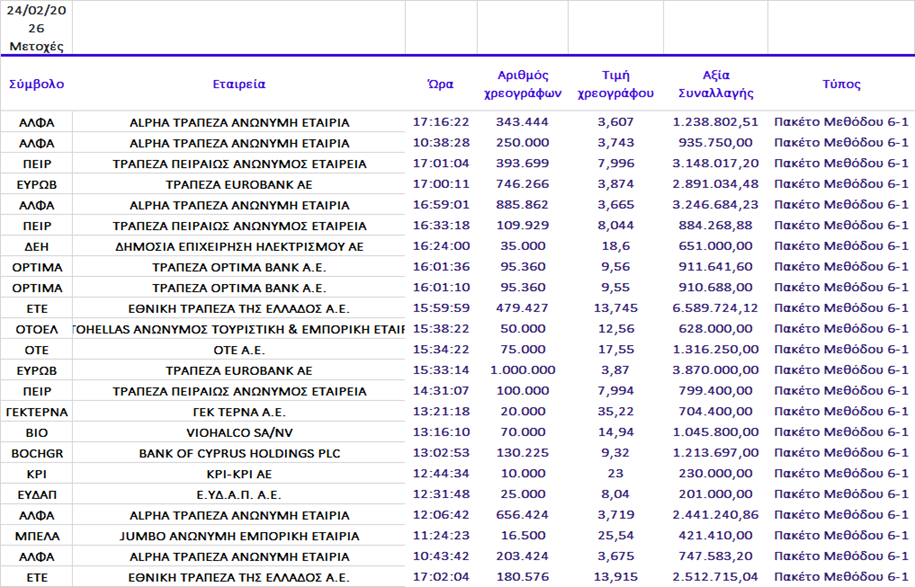
Task: Click the Αριθμός χρεογράφων column header
Action: (x=523, y=84)
